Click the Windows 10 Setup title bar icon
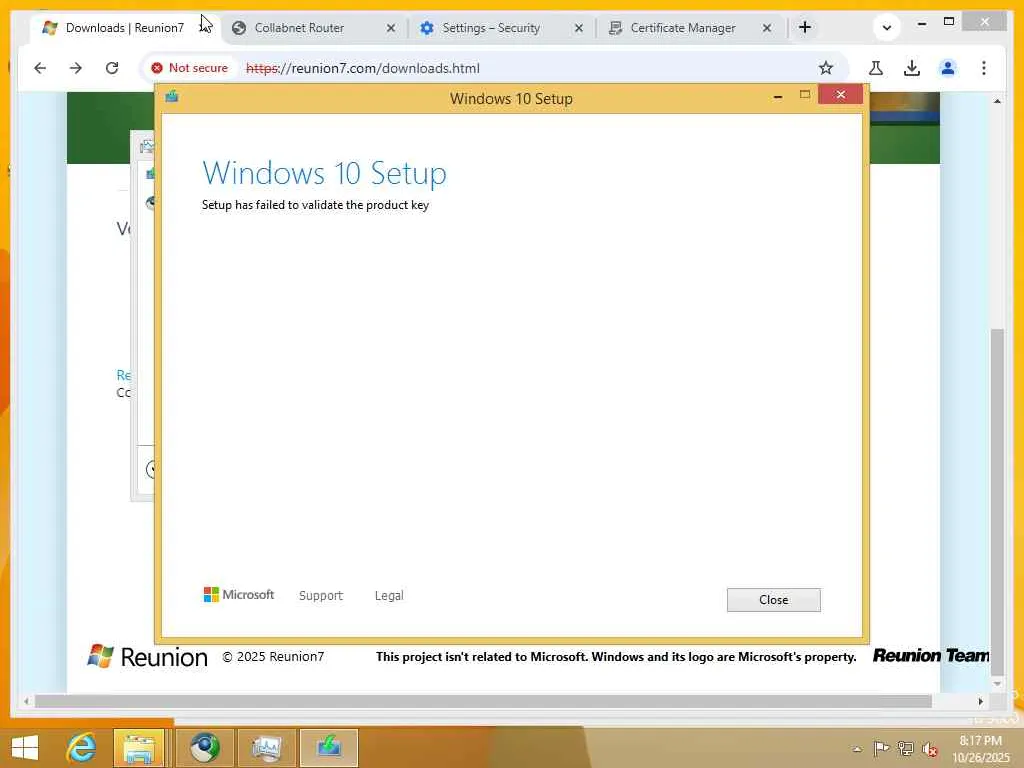The image size is (1024, 768). (172, 97)
